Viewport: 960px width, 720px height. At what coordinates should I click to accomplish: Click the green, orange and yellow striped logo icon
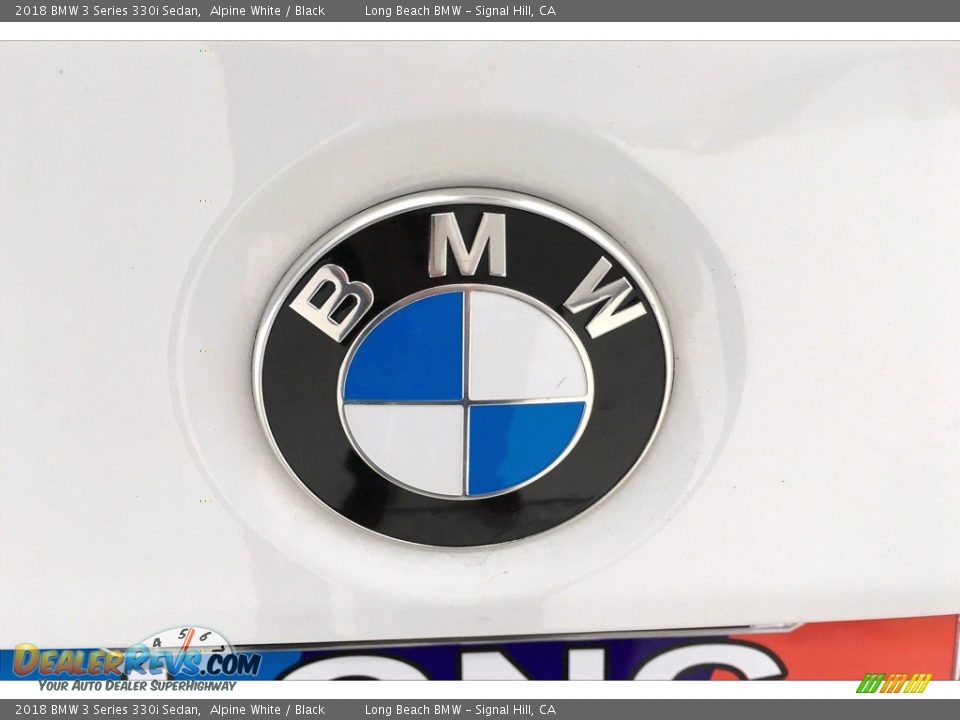tap(894, 683)
